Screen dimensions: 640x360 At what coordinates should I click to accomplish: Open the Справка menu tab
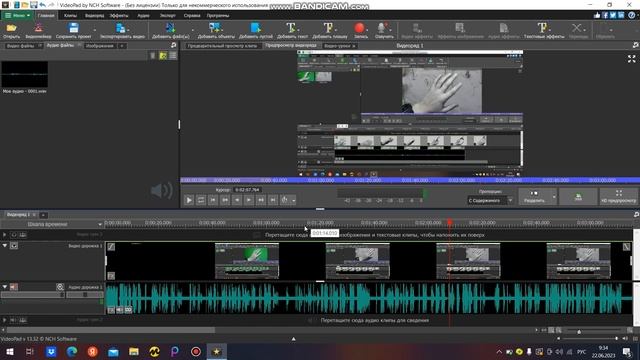pos(192,16)
